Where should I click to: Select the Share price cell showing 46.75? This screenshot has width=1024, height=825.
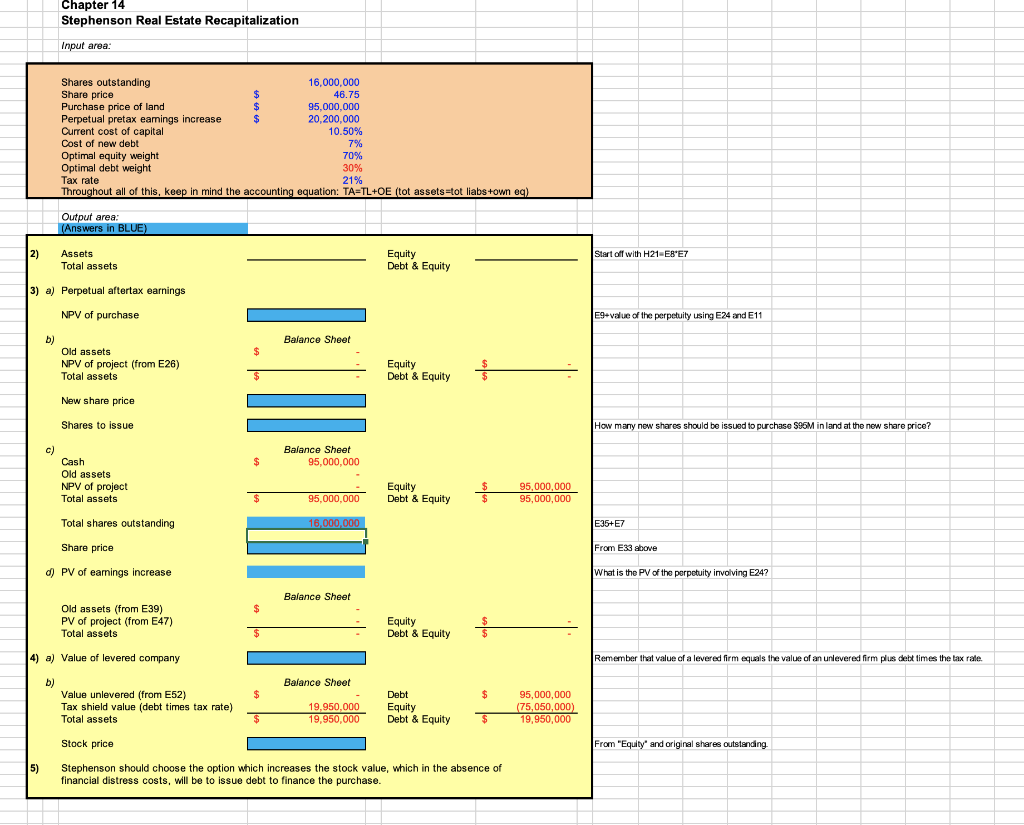339,94
